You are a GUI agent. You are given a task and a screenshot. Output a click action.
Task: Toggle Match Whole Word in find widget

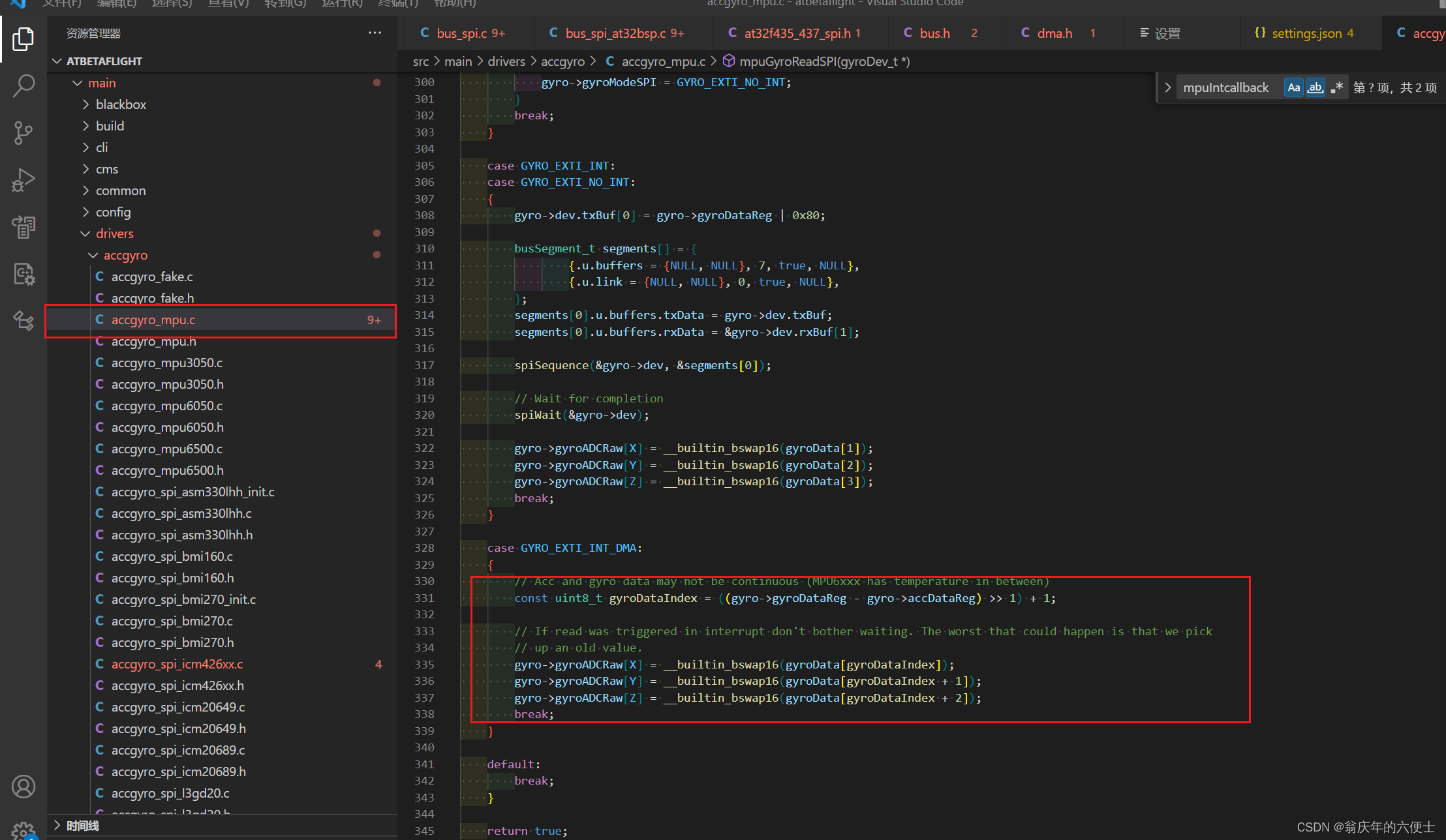(1315, 87)
